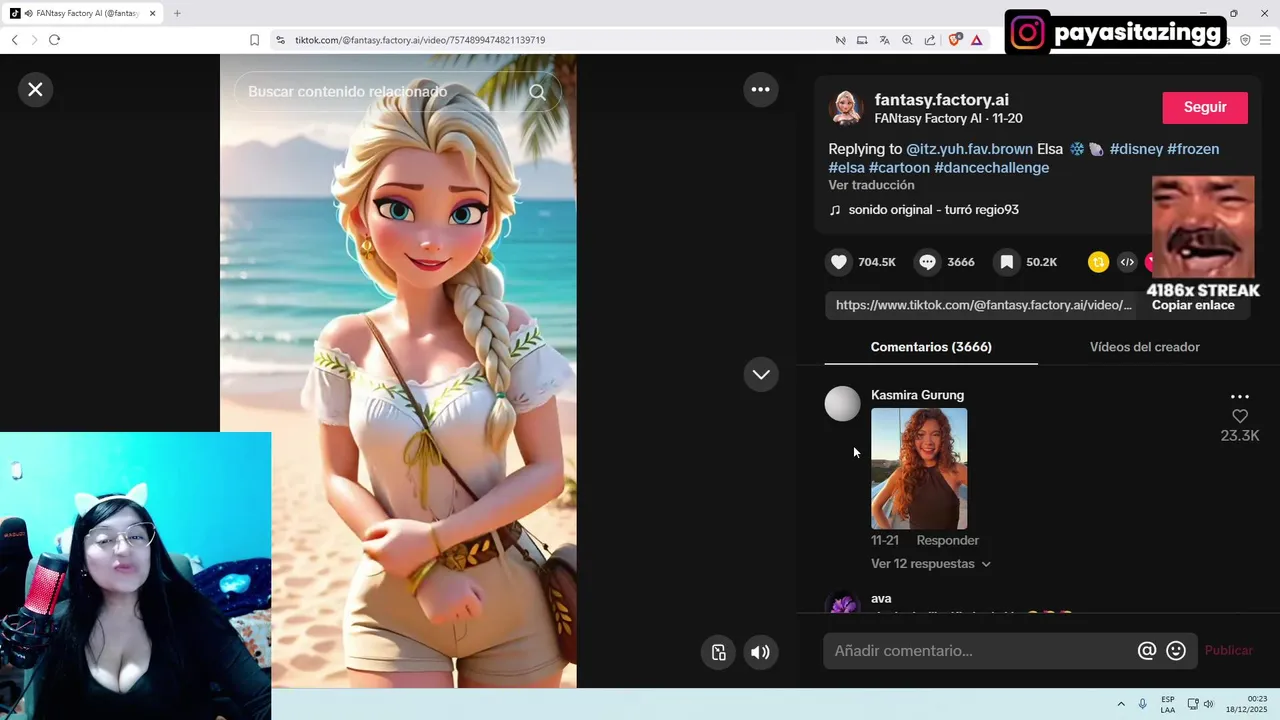The width and height of the screenshot is (1280, 720).
Task: Like the video with the heart icon
Action: tap(839, 262)
